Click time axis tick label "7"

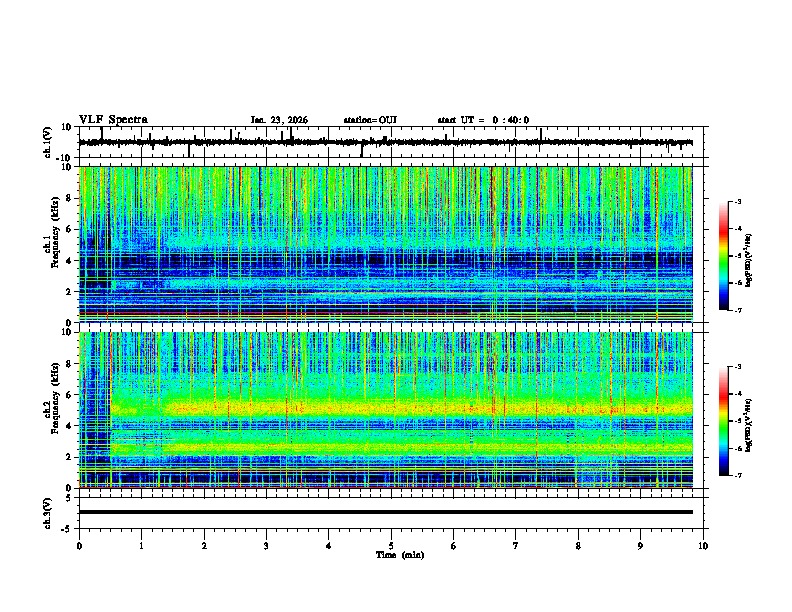(x=516, y=546)
